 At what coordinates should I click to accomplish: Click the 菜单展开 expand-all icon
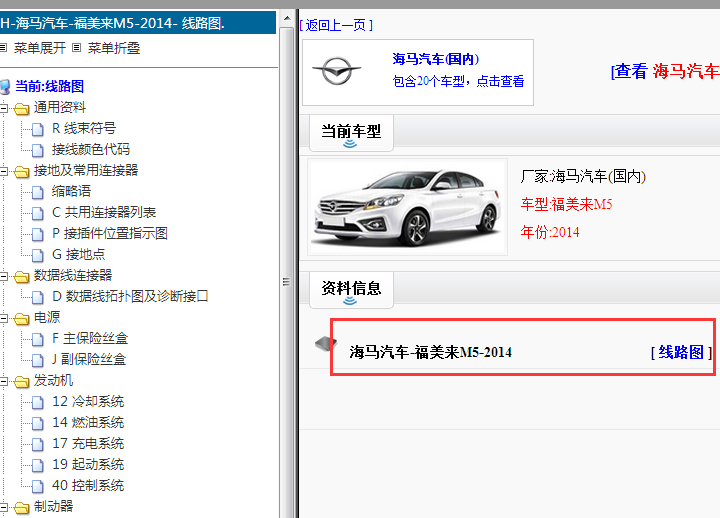(3, 48)
